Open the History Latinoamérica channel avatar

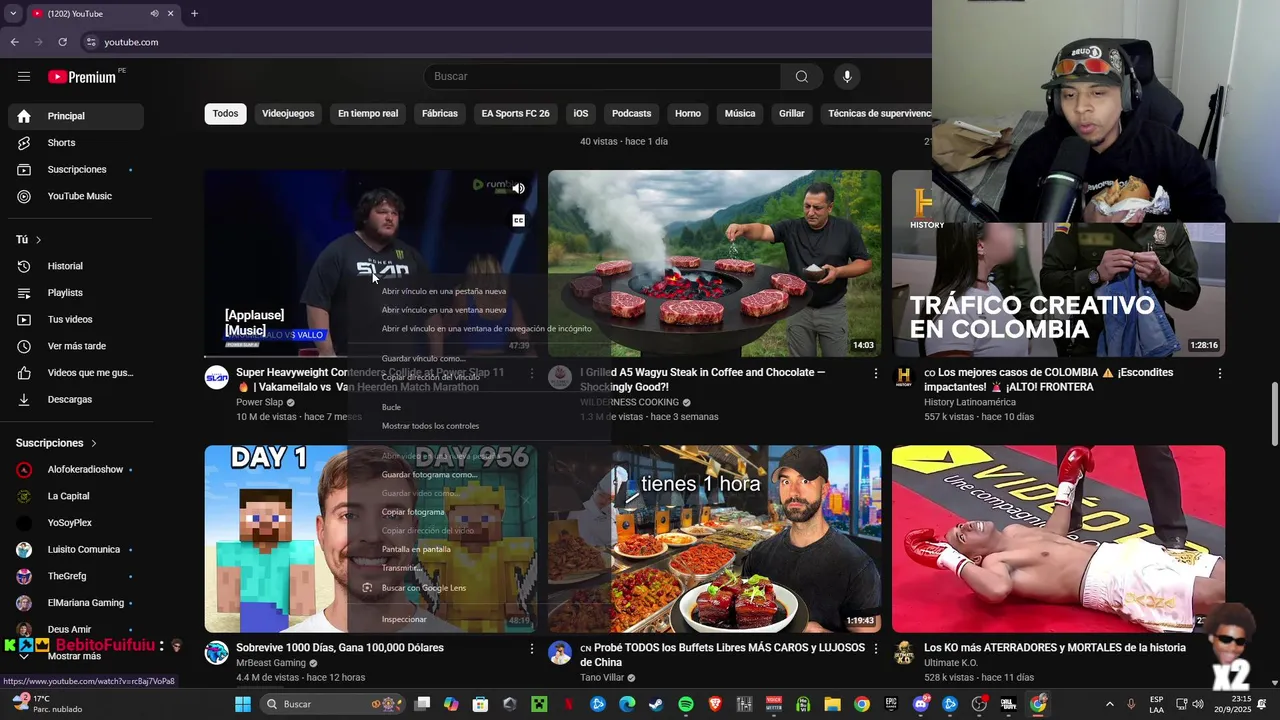coord(904,377)
